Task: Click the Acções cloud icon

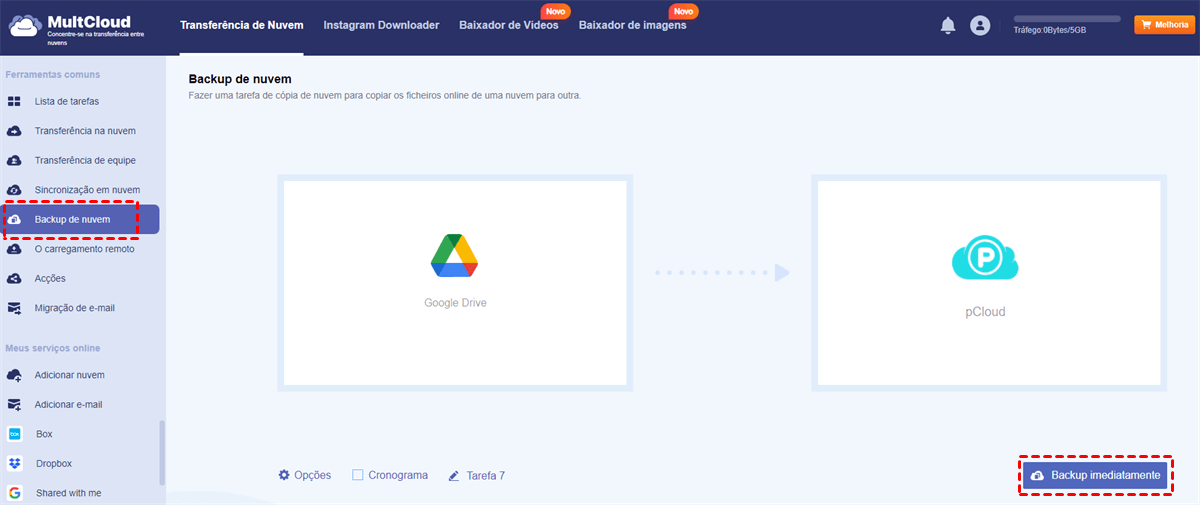Action: (x=14, y=278)
